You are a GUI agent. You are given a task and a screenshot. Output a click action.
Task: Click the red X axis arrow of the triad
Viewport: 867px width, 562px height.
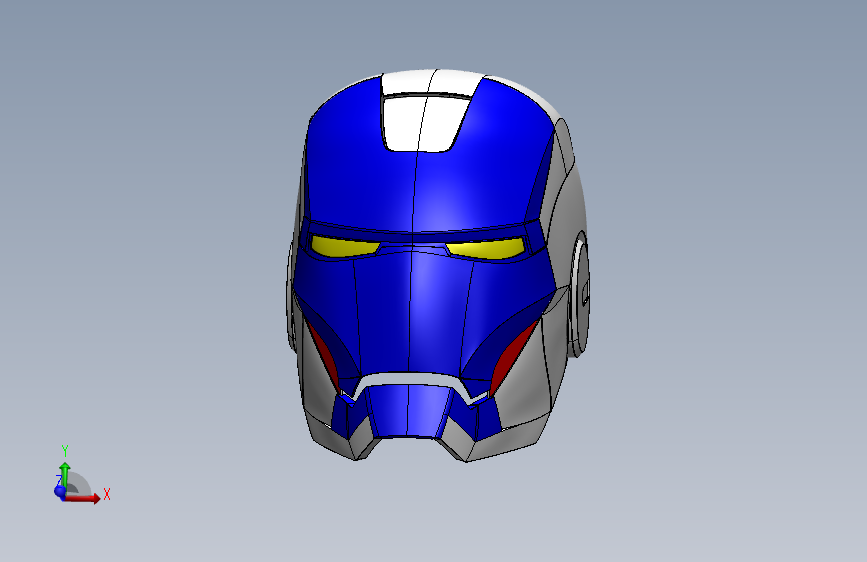coord(83,498)
